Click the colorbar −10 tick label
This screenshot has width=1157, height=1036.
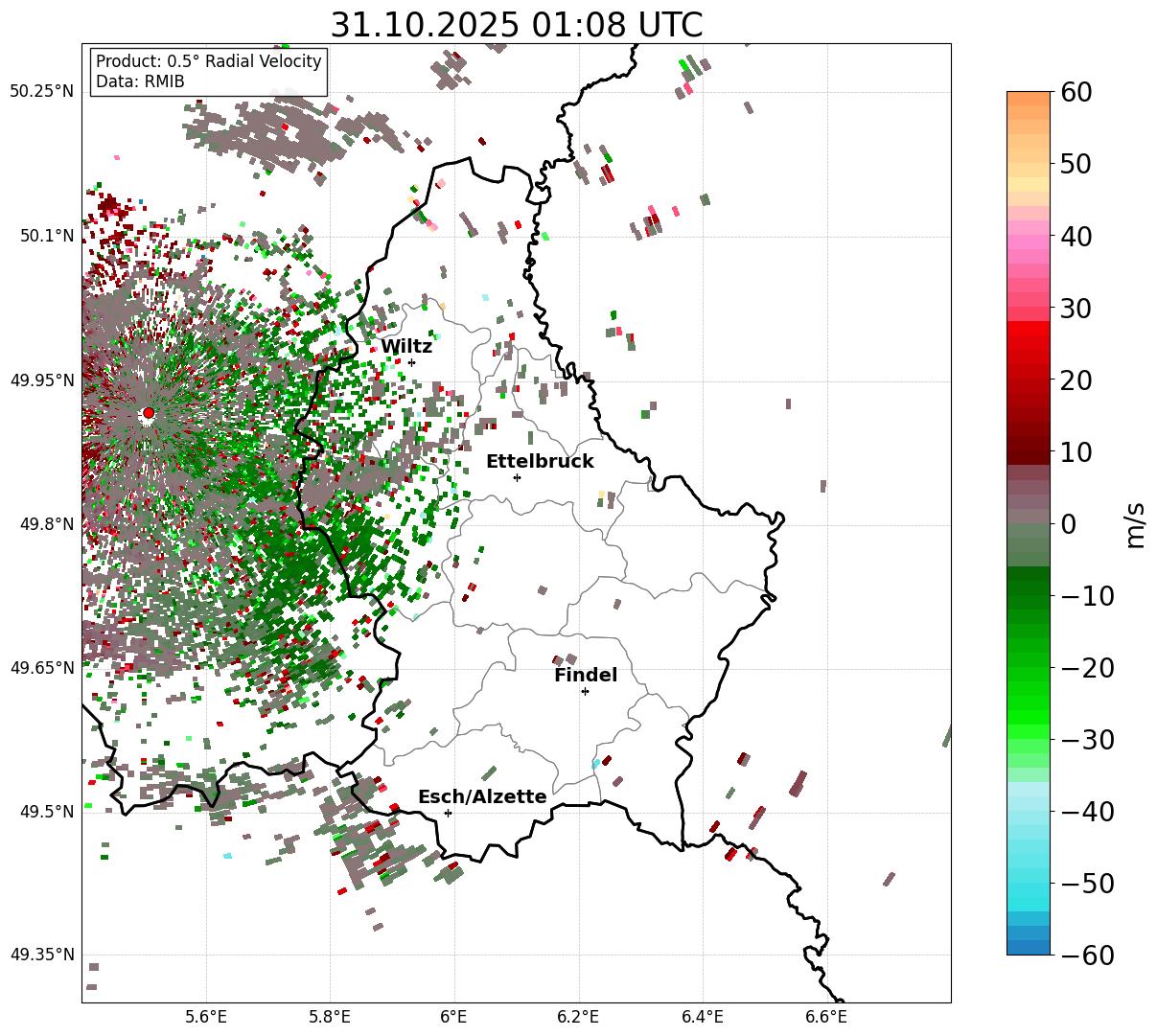click(1087, 596)
